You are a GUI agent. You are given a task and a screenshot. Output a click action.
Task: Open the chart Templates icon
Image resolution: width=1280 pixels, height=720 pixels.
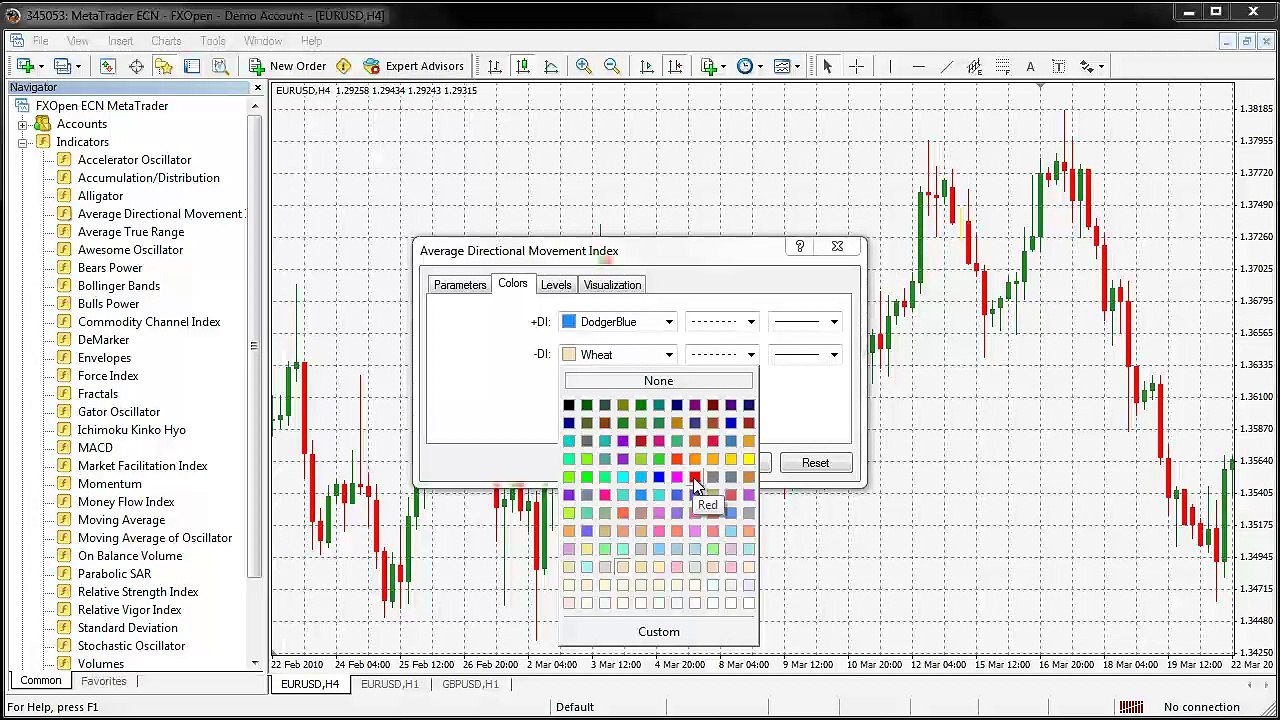[x=782, y=66]
